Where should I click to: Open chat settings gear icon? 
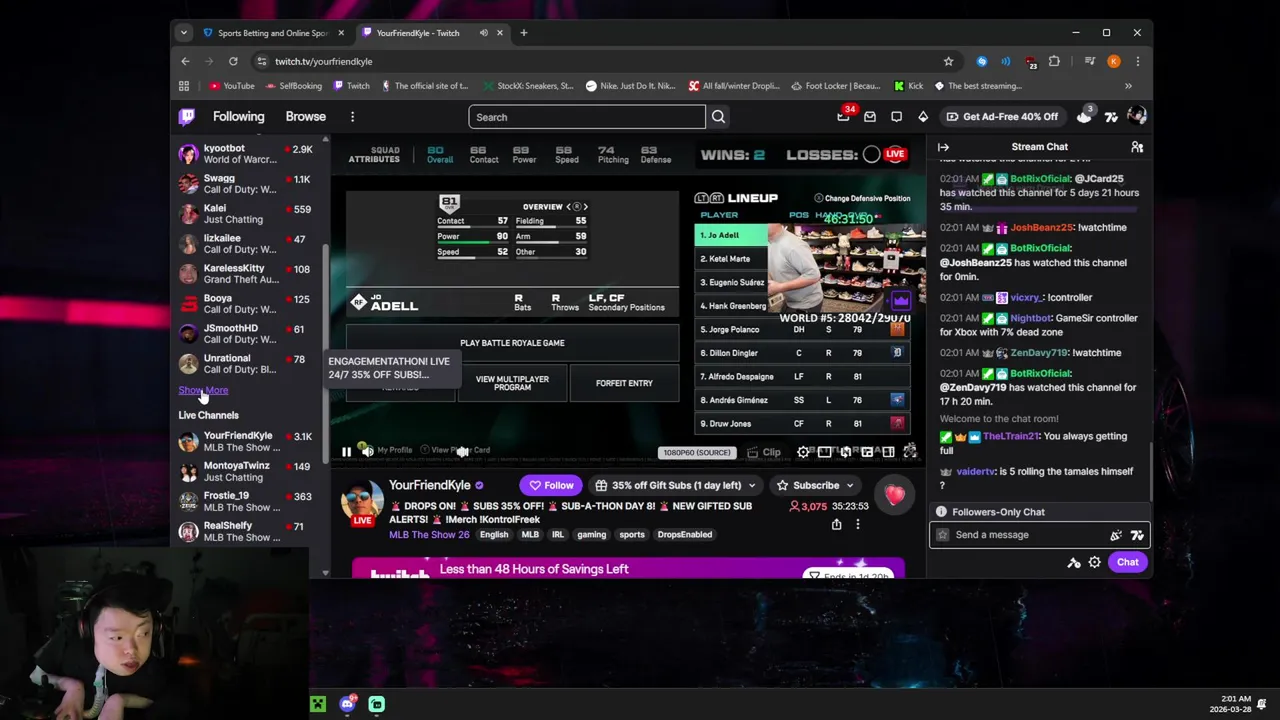[1095, 562]
